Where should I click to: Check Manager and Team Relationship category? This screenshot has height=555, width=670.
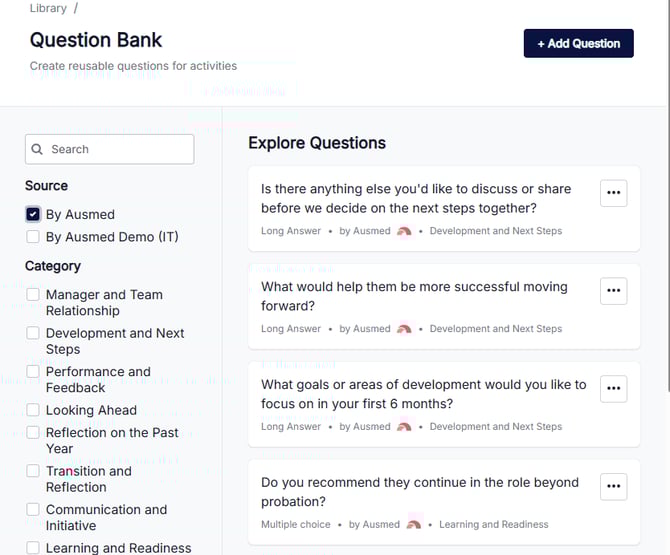33,294
